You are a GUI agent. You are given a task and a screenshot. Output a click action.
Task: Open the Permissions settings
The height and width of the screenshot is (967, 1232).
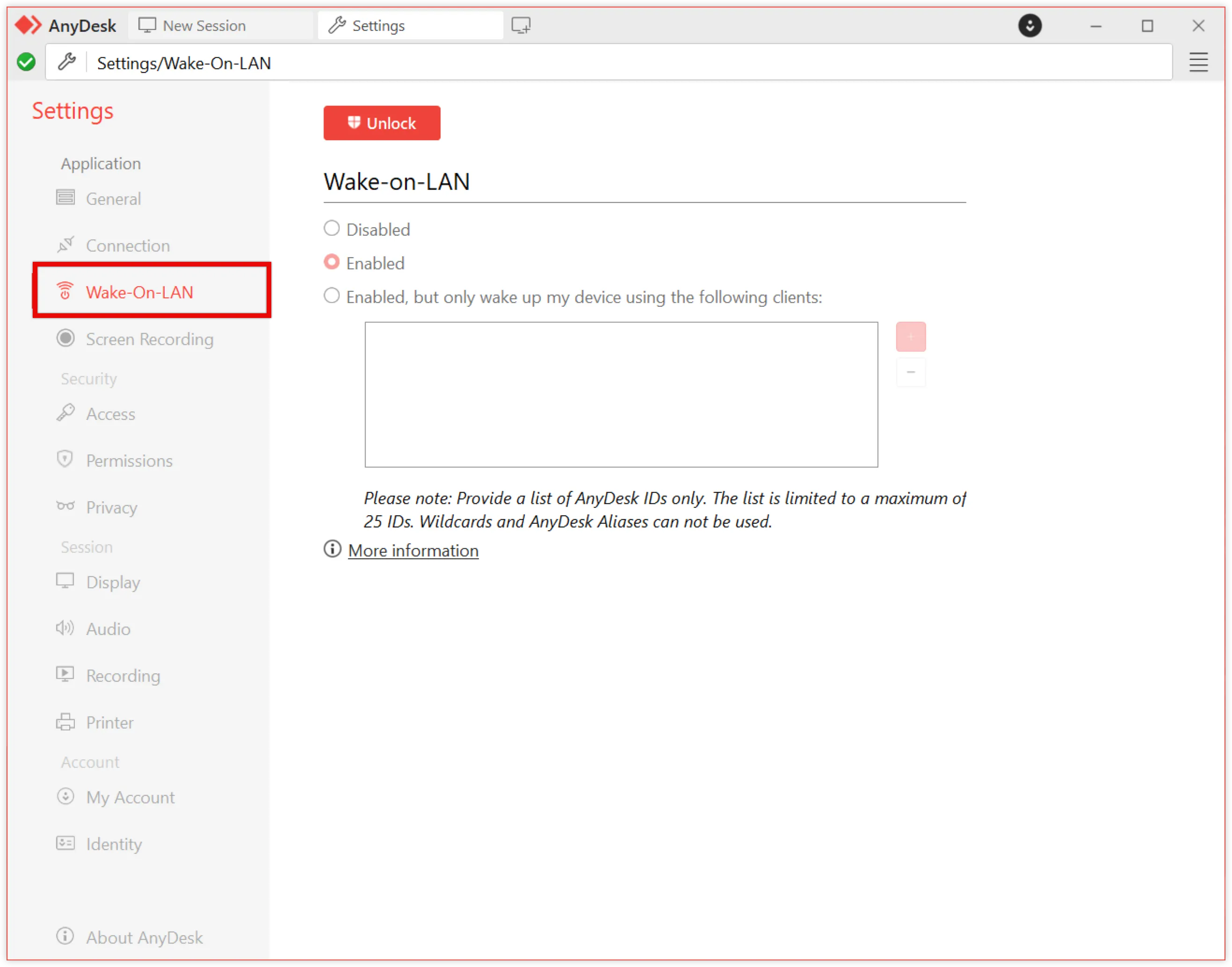coord(129,460)
